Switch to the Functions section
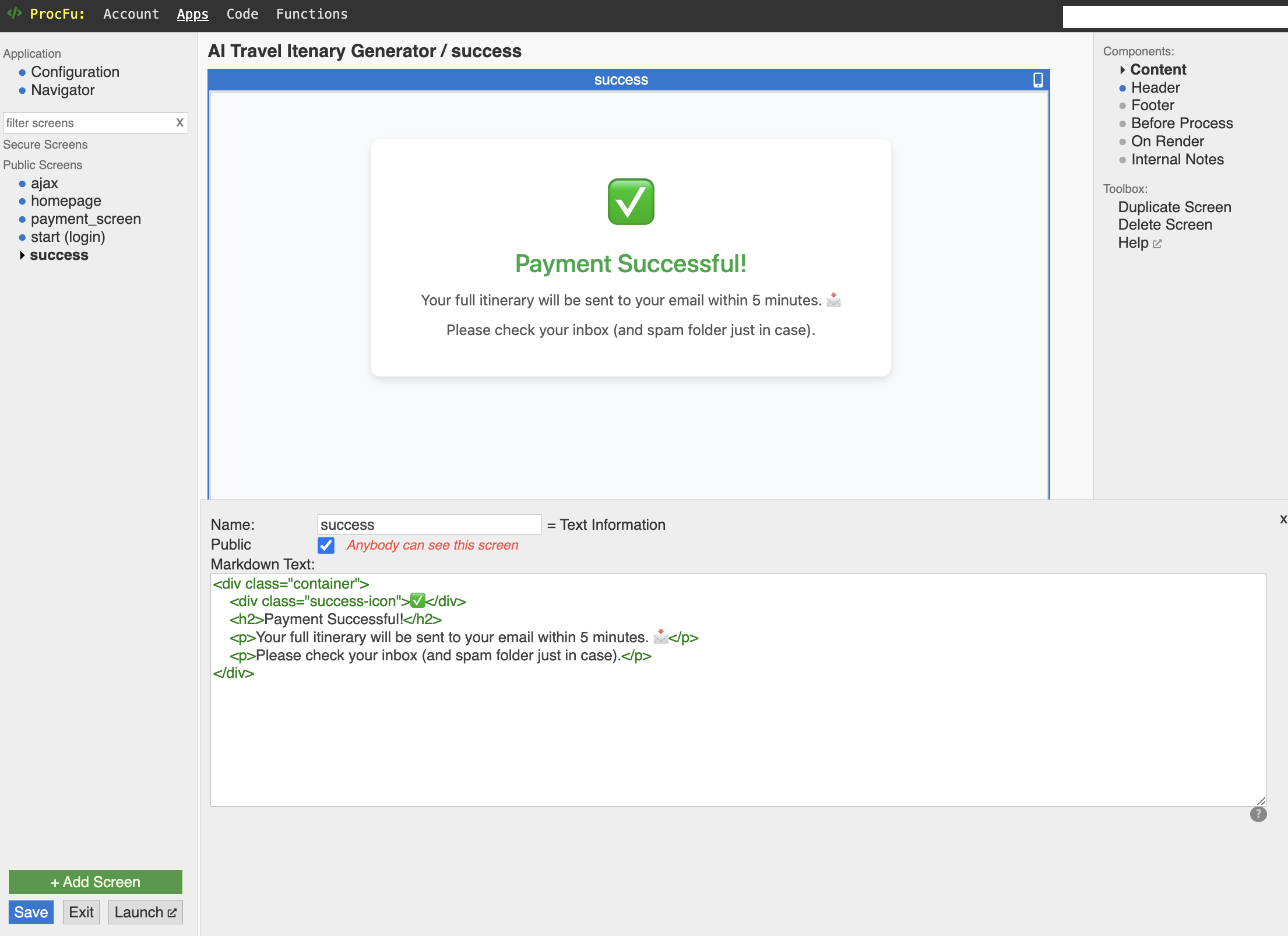This screenshot has width=1288, height=936. pos(311,14)
